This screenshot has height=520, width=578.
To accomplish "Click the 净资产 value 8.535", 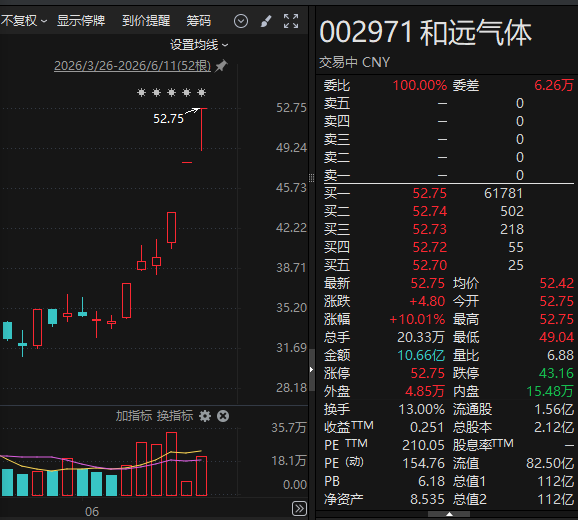I will [428, 500].
